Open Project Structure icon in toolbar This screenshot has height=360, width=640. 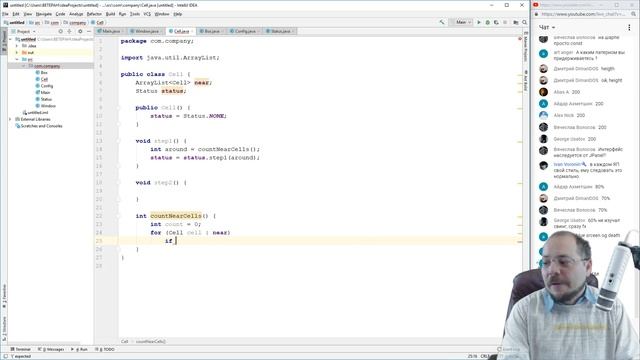point(516,22)
